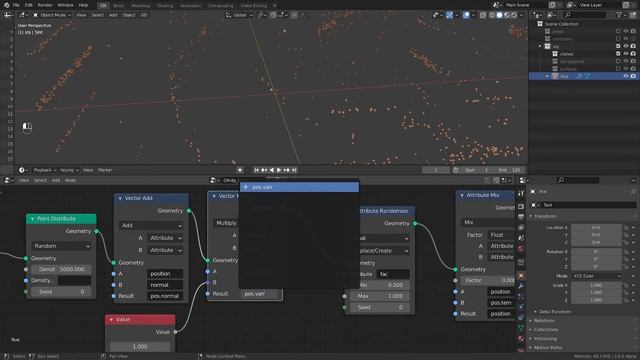Viewport: 640px width, 360px height.
Task: Open the Random method dropdown in Point Distribute
Action: (61, 246)
